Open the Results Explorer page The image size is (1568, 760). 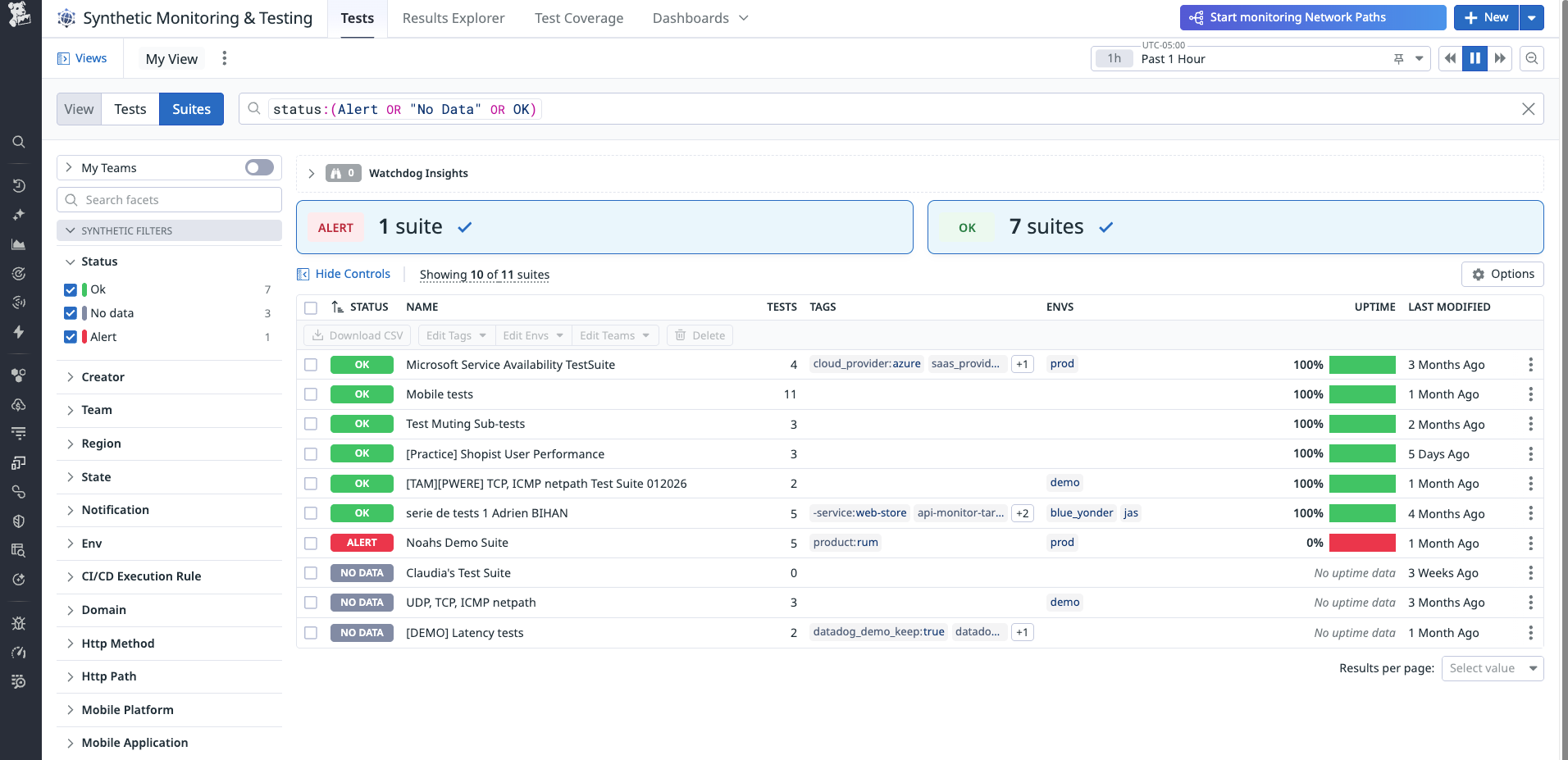pos(452,17)
